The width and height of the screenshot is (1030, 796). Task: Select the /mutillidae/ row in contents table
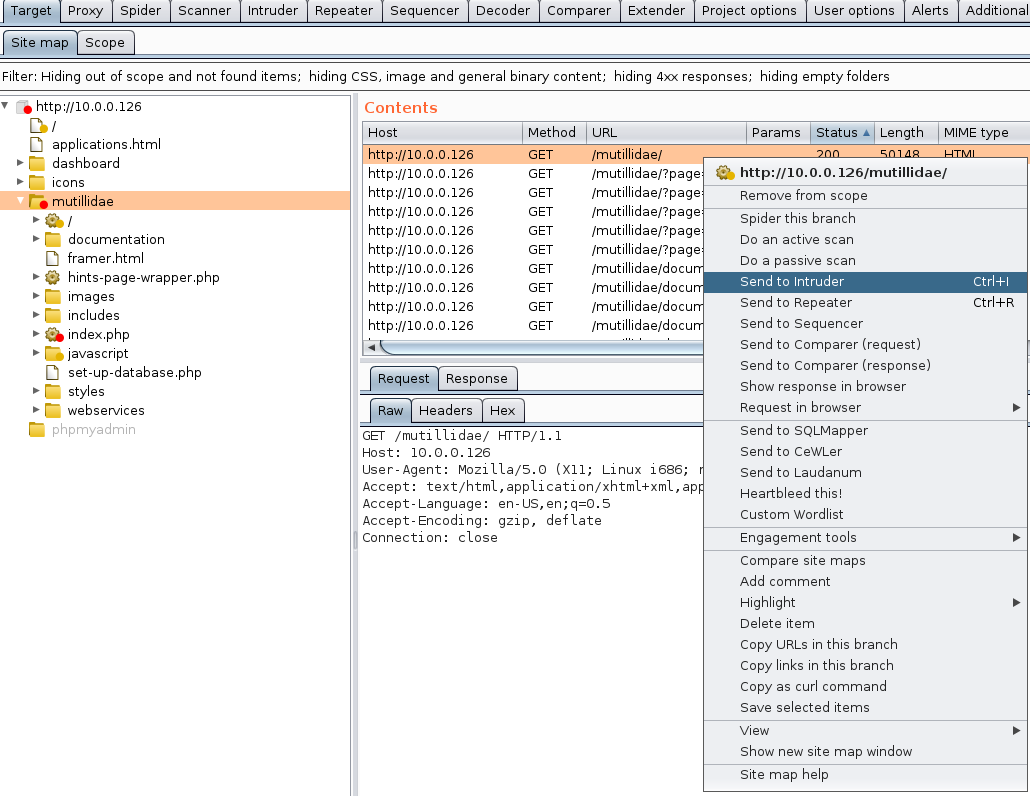[x=533, y=154]
